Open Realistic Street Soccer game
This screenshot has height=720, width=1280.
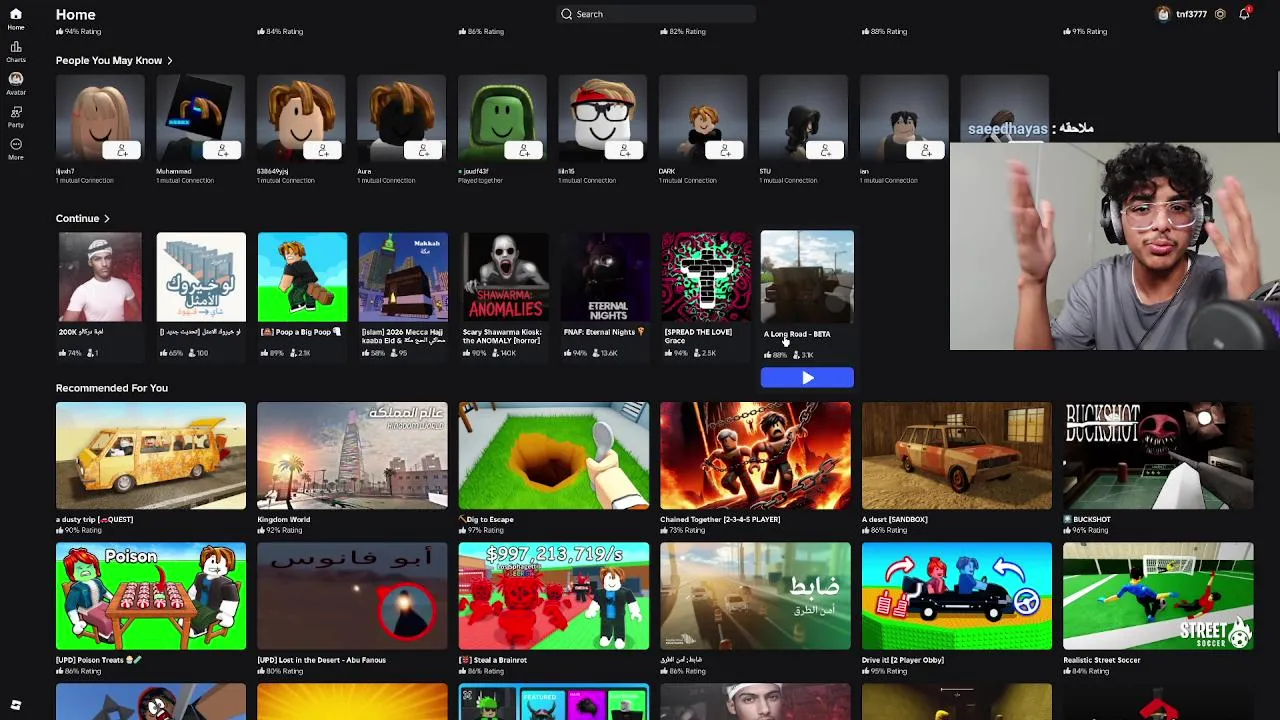tap(1158, 596)
